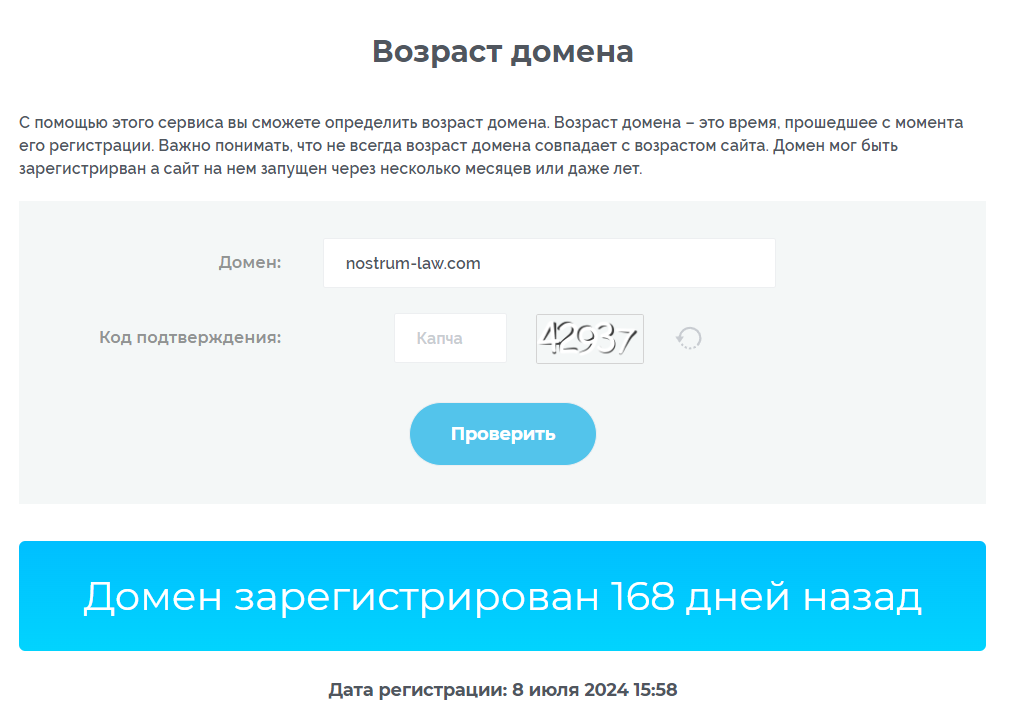Click the 8 июля 2024 registration date
Screen dimensions: 1011x726
point(570,690)
